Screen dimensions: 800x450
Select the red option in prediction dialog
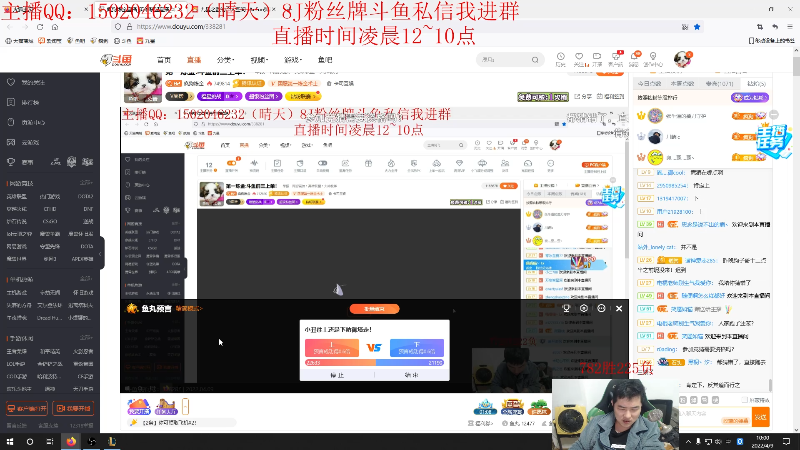click(x=332, y=348)
